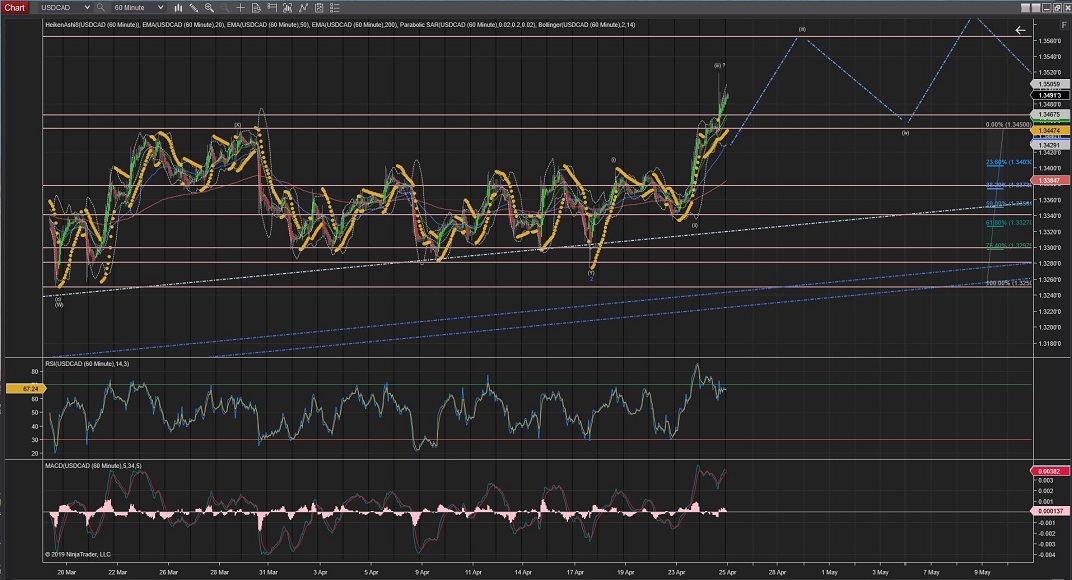Click the Chart tab label
This screenshot has width=1072, height=580.
click(15, 7)
